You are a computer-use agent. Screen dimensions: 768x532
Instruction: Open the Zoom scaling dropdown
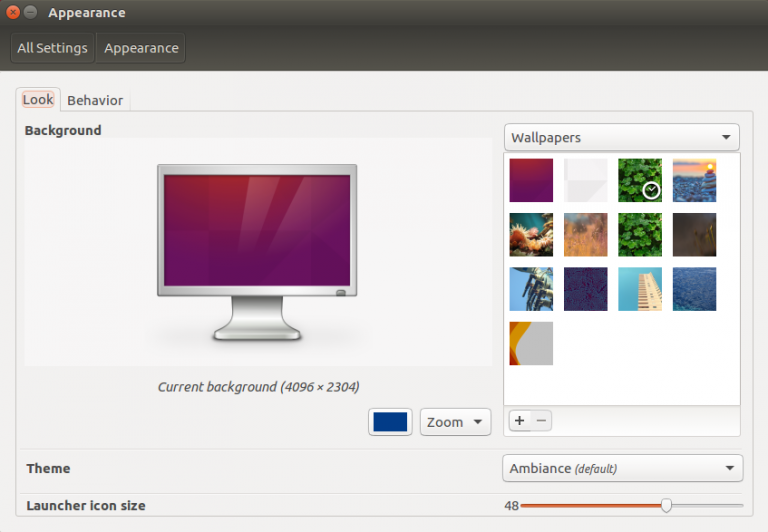click(x=456, y=422)
